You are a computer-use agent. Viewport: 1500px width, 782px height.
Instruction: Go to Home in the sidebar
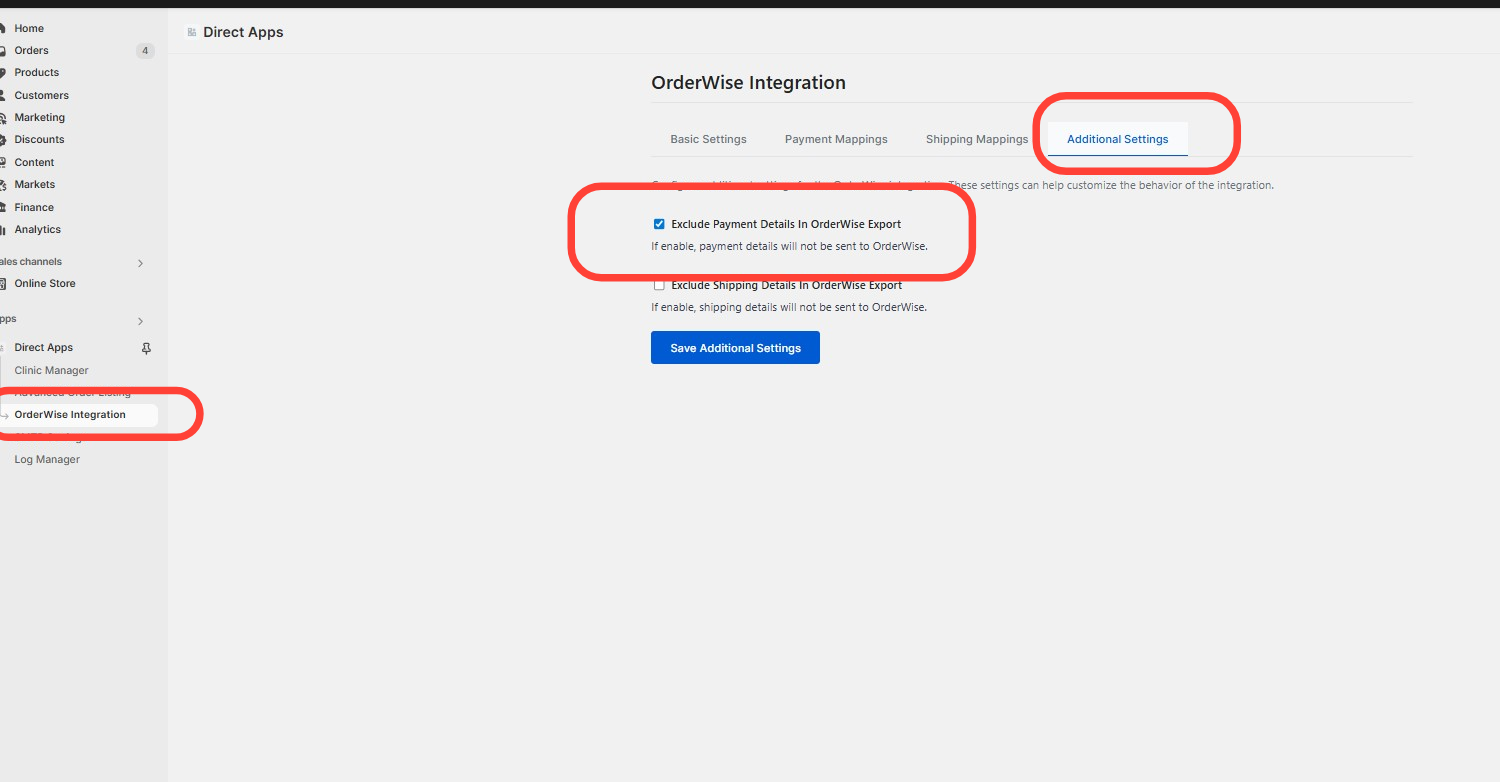[x=29, y=28]
